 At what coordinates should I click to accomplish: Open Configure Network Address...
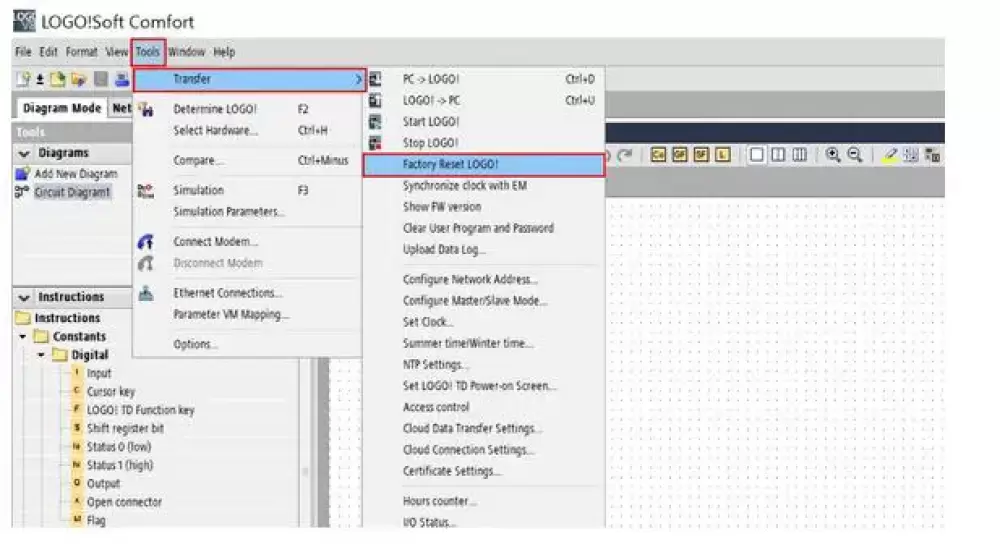pyautogui.click(x=484, y=279)
